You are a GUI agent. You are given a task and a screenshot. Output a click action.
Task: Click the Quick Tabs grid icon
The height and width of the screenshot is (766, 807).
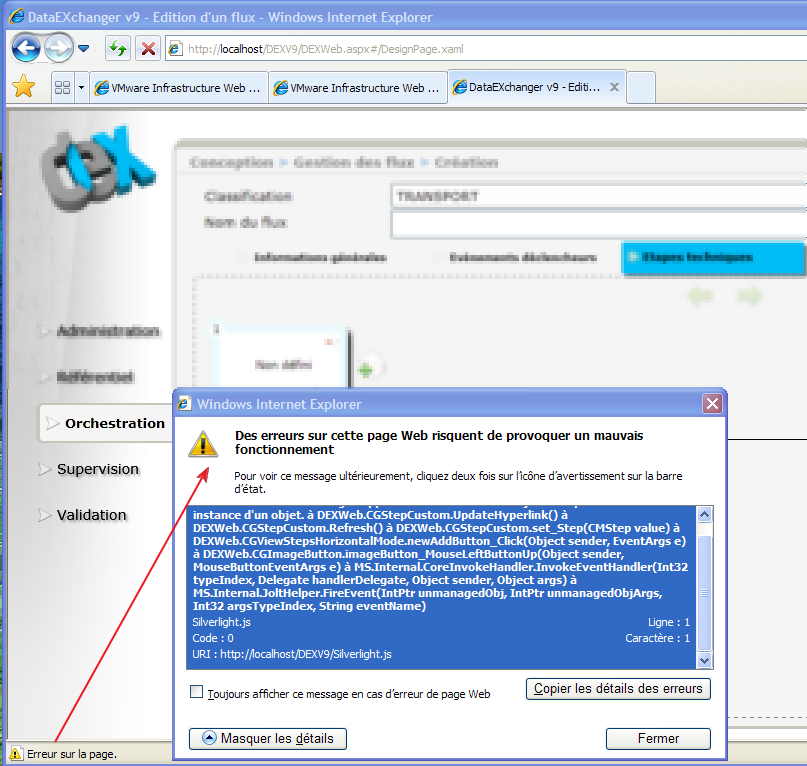pos(61,88)
